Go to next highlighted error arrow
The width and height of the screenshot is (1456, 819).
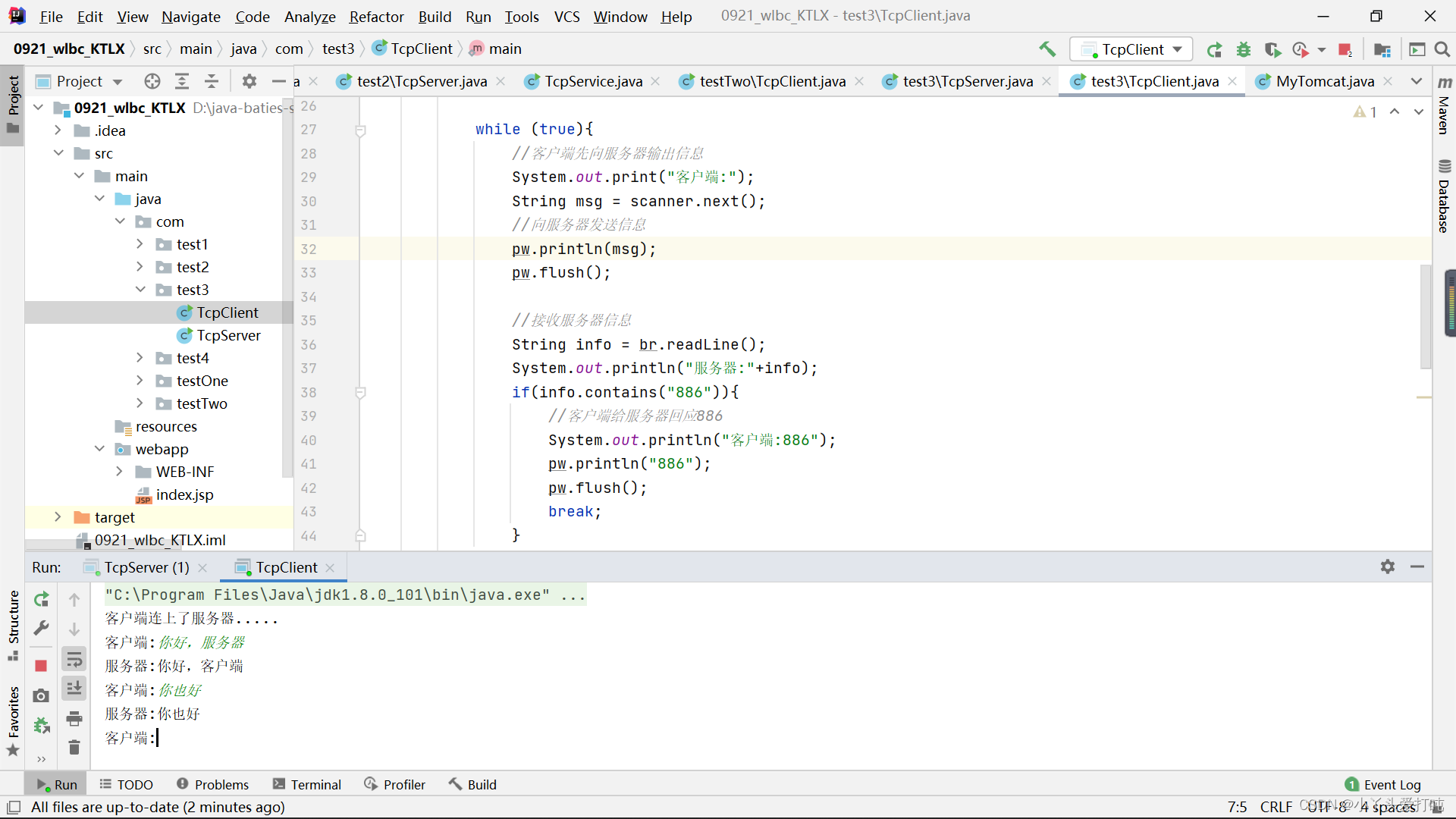click(1418, 111)
